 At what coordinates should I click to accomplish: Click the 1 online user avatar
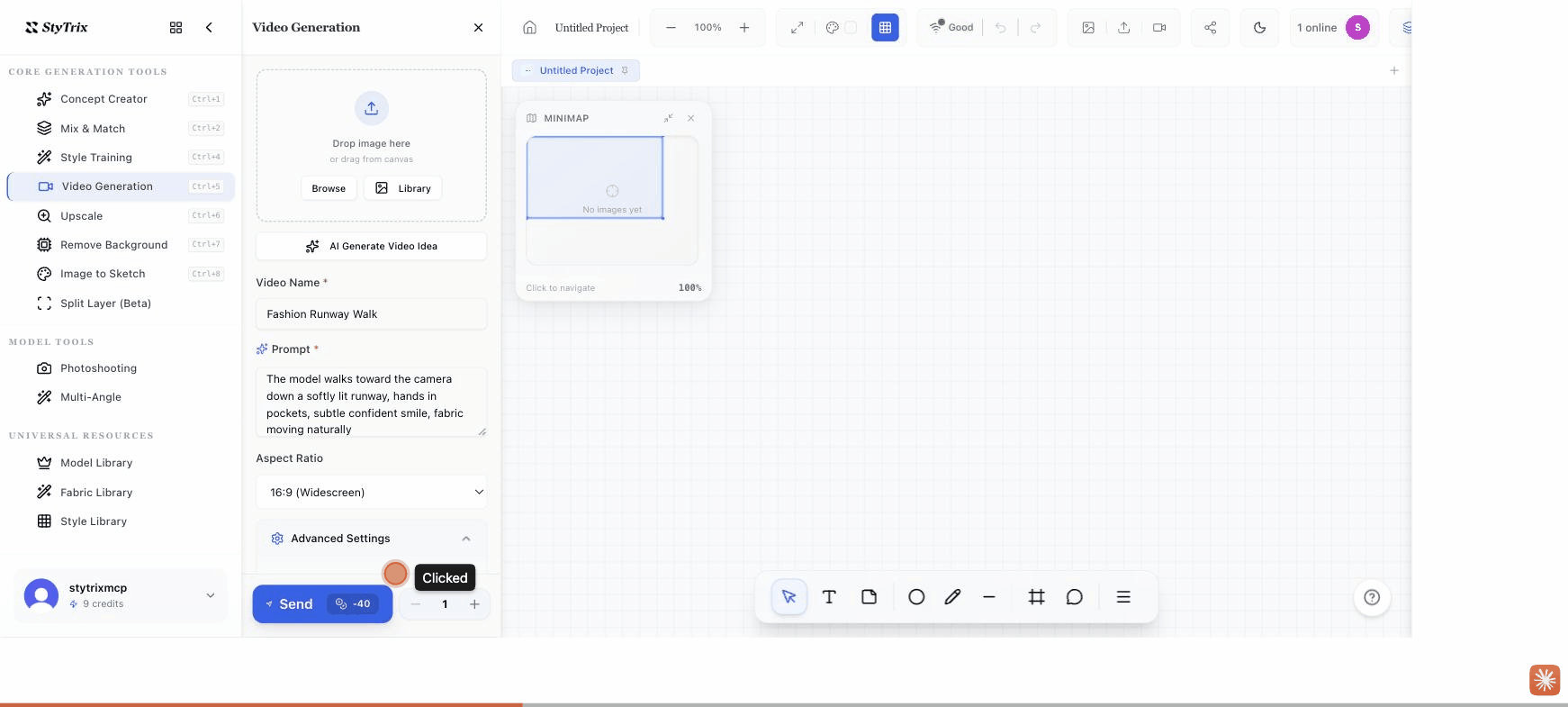pos(1358,28)
